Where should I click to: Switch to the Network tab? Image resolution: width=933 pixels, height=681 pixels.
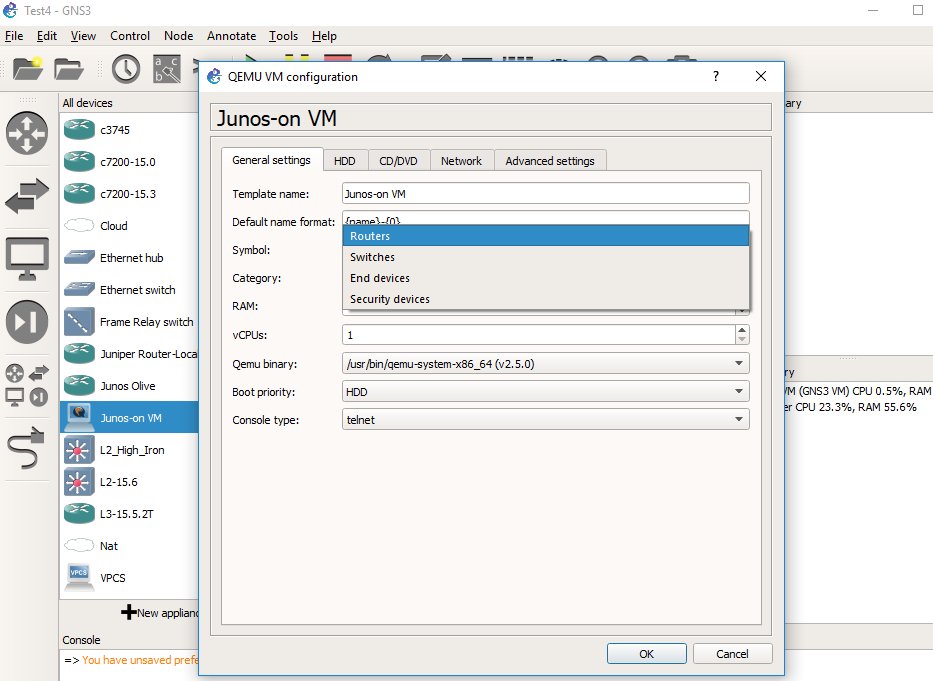click(x=461, y=161)
